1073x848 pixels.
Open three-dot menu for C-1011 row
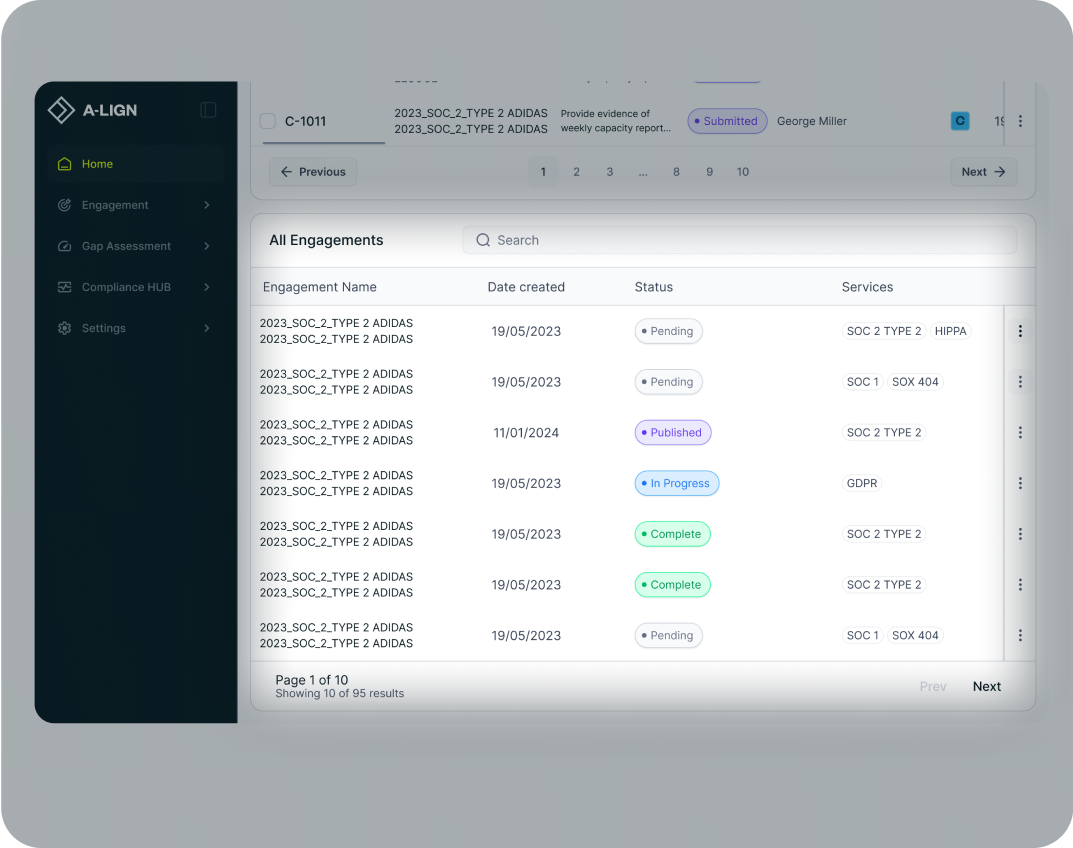(x=1020, y=121)
